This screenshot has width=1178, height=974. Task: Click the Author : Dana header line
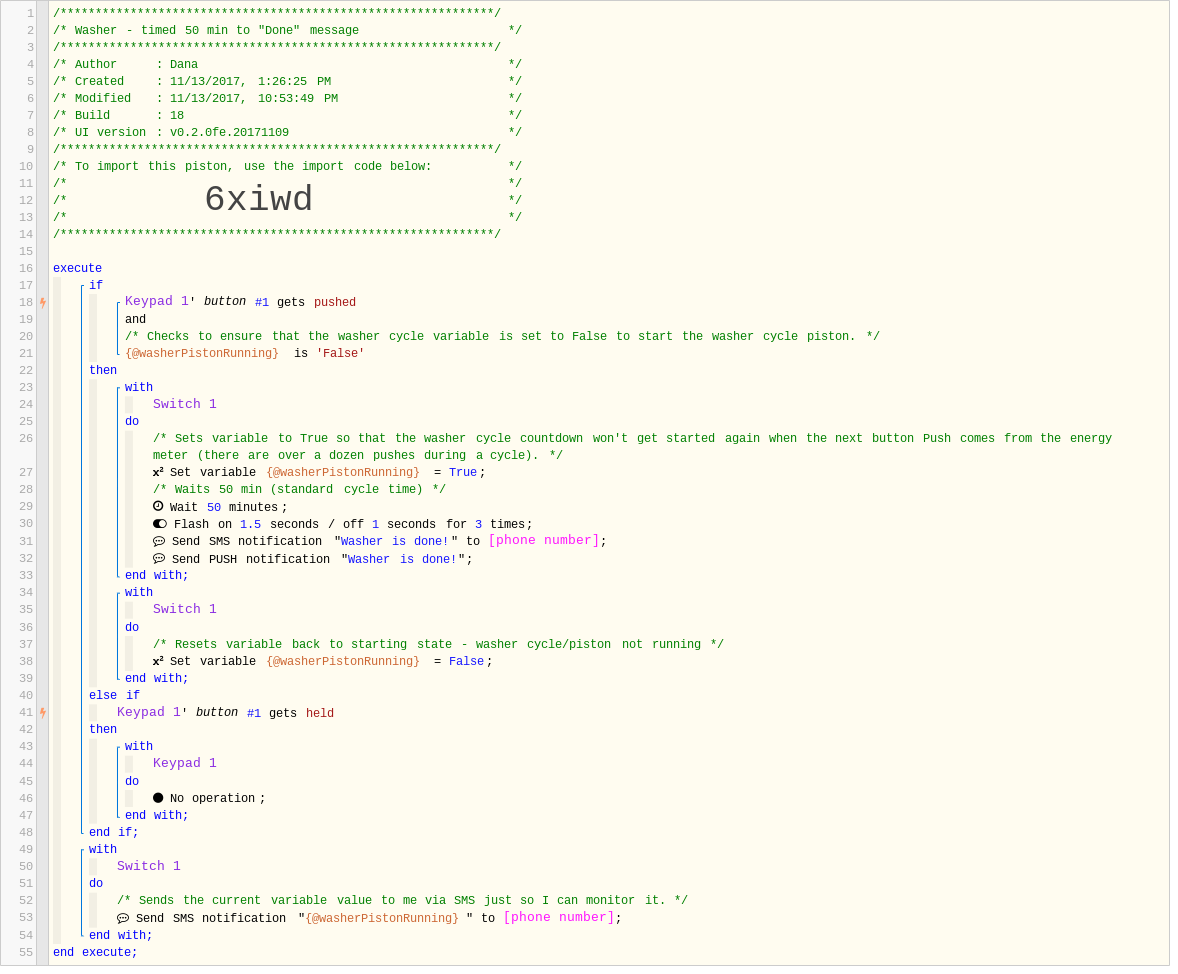(287, 65)
